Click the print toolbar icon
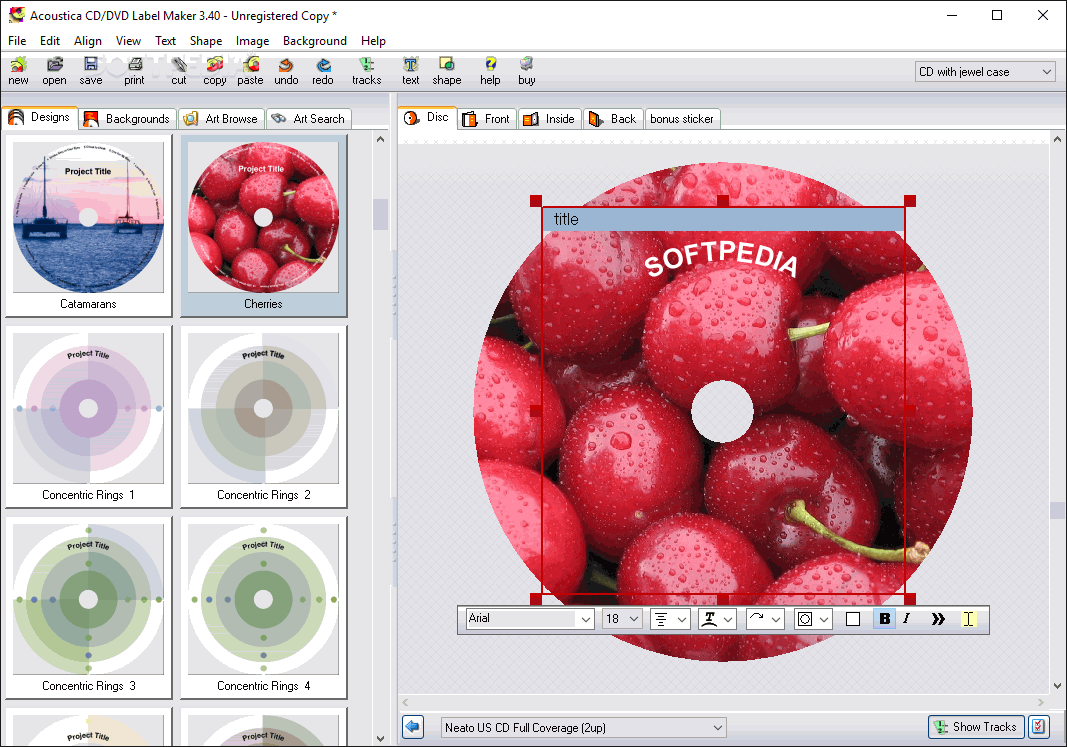 coord(134,71)
